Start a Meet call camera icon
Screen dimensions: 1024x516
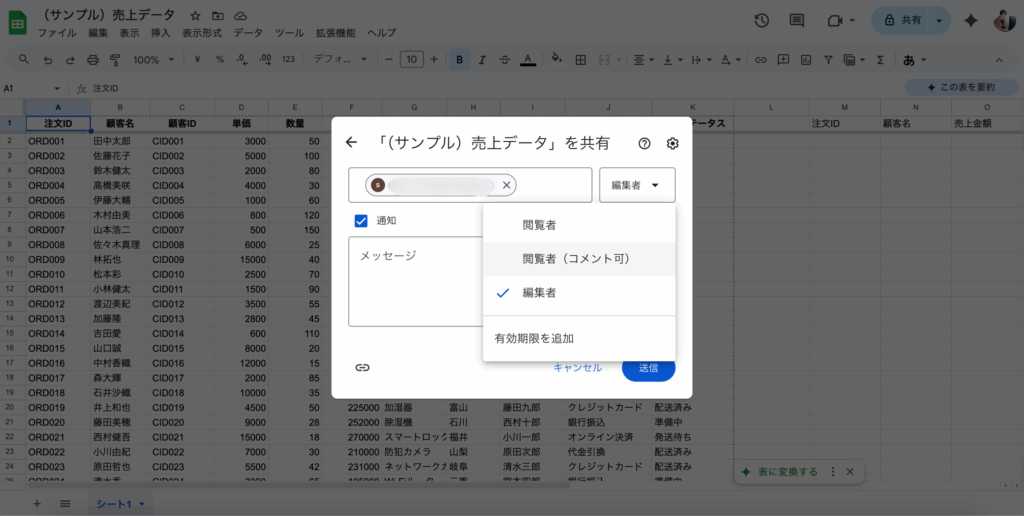pos(835,21)
